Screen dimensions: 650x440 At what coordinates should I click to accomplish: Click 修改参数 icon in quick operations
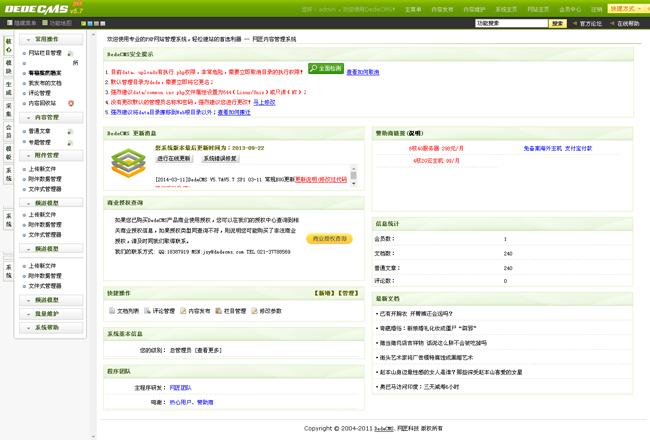[254, 311]
